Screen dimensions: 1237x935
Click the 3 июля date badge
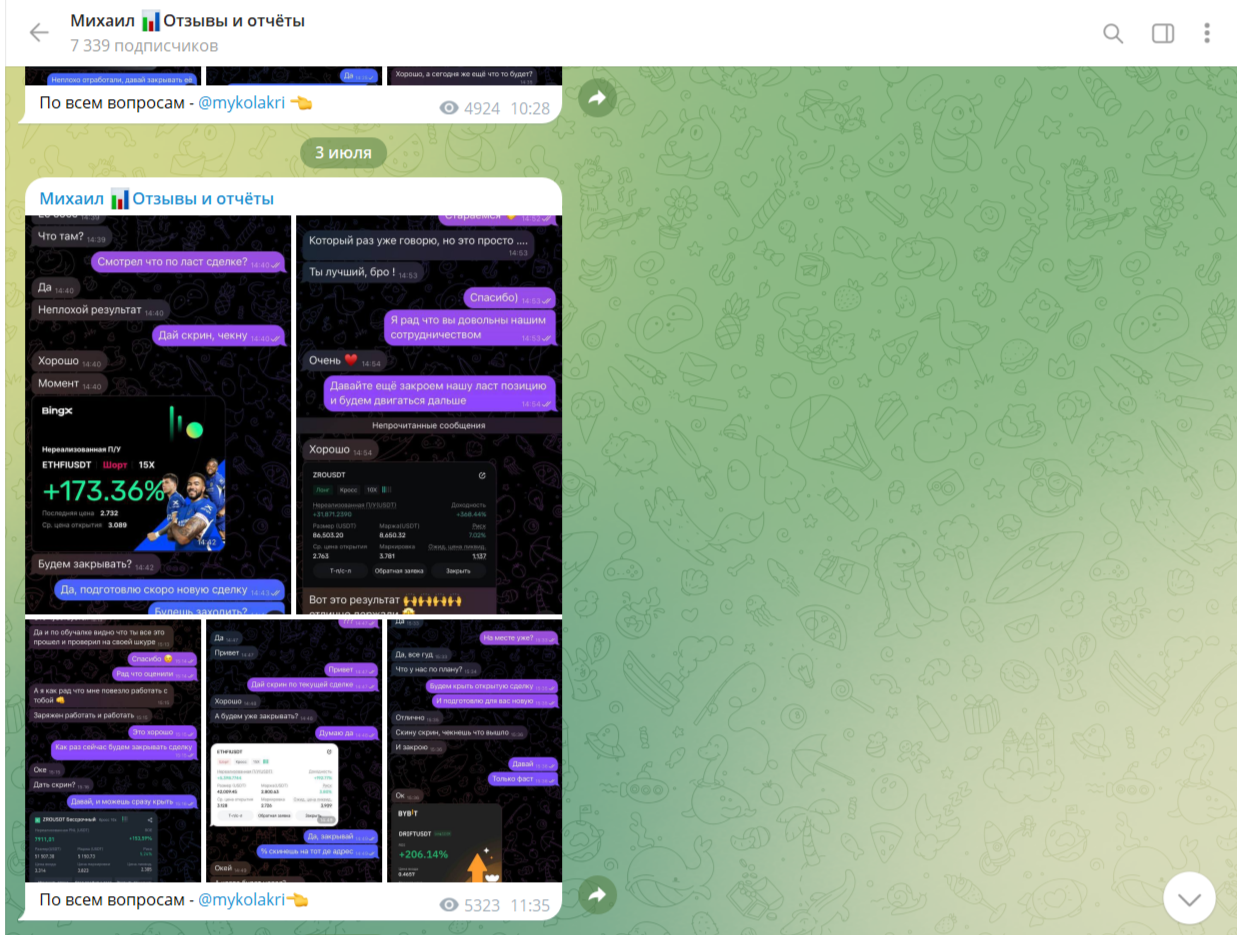(x=343, y=153)
